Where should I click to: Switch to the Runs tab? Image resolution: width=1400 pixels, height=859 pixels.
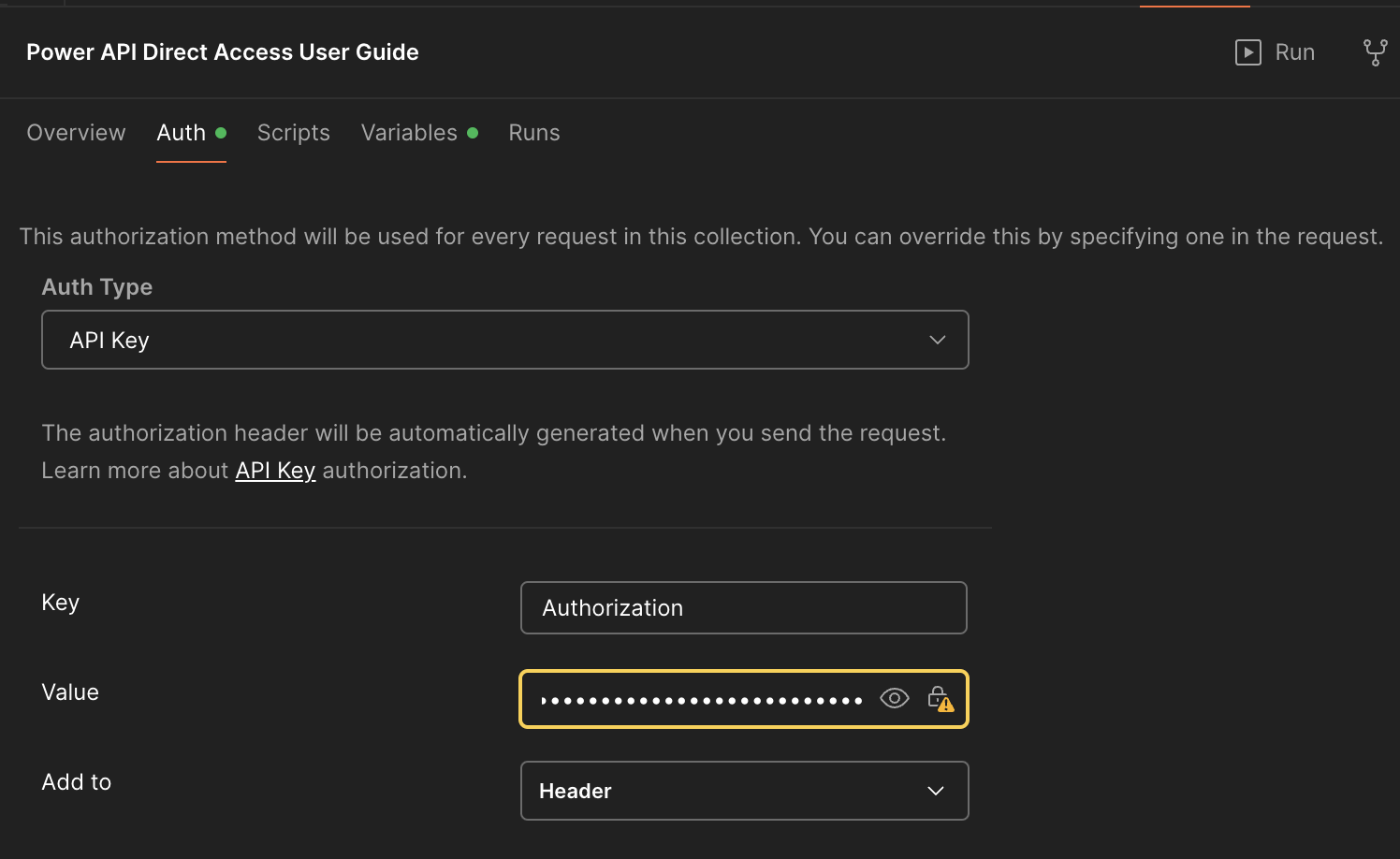(533, 132)
